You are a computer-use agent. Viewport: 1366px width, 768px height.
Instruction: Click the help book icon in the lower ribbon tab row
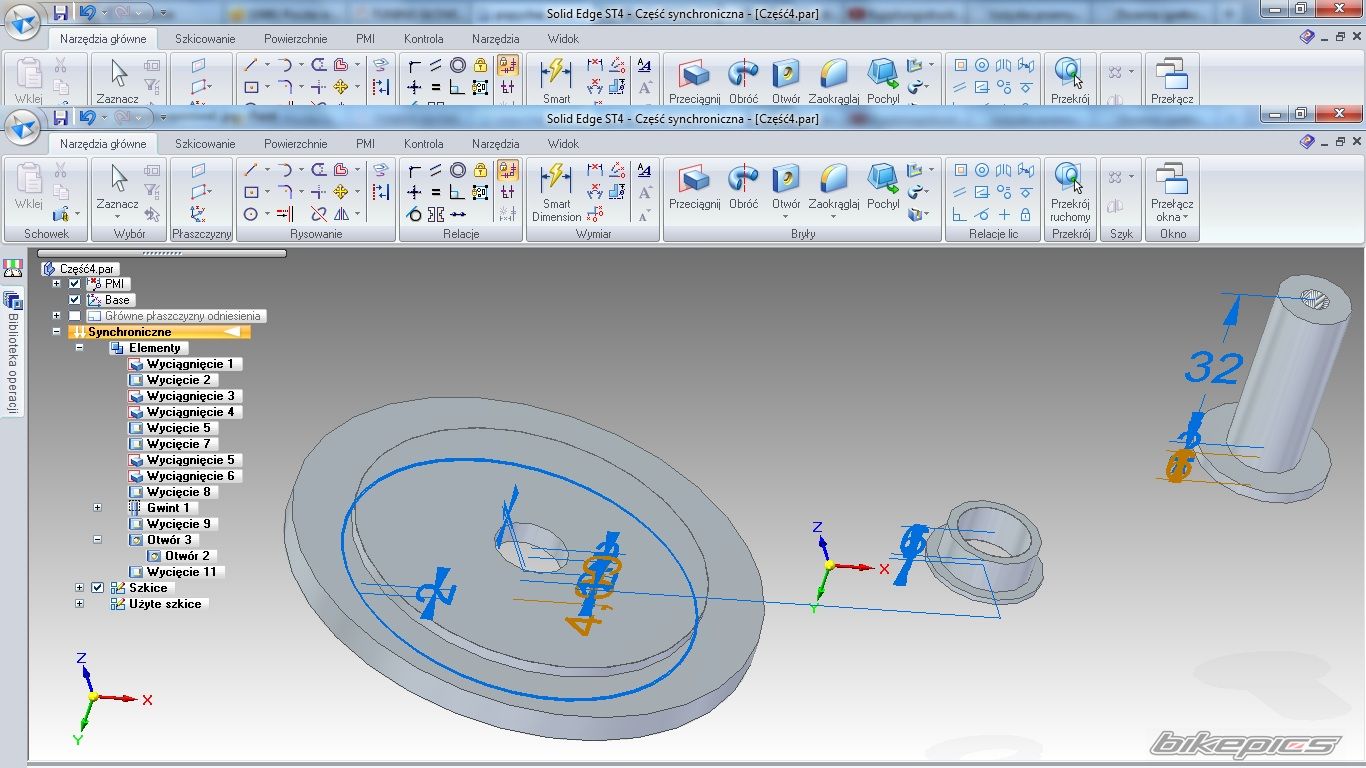(1307, 142)
